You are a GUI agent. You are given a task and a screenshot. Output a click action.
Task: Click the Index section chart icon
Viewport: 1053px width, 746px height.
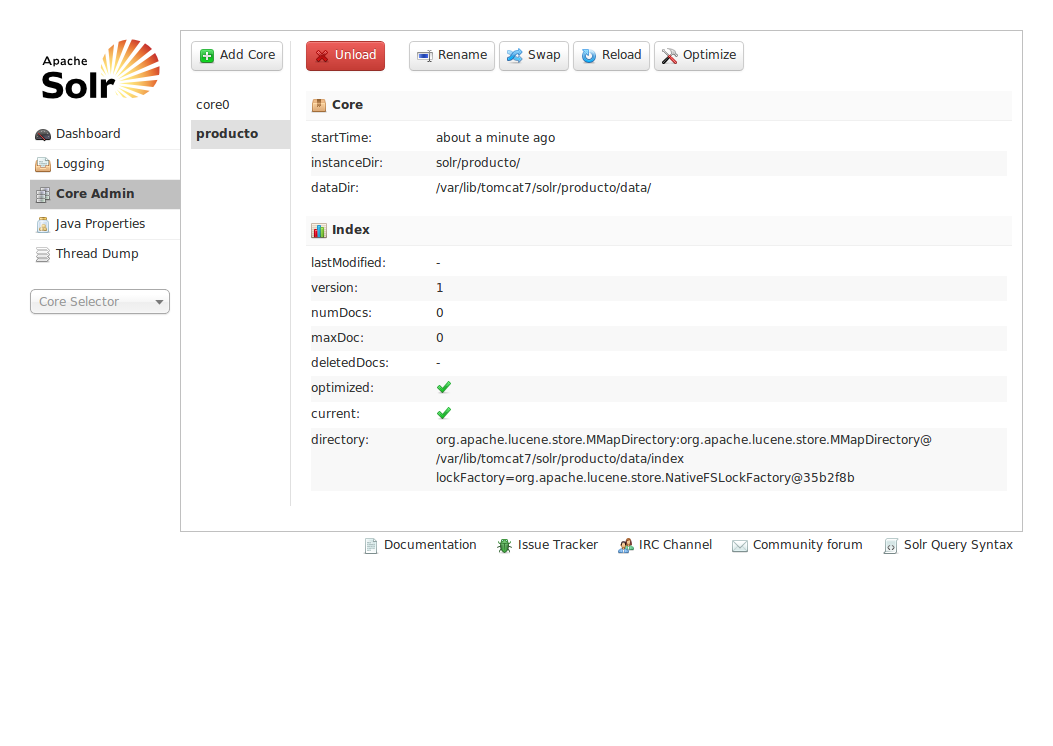319,230
